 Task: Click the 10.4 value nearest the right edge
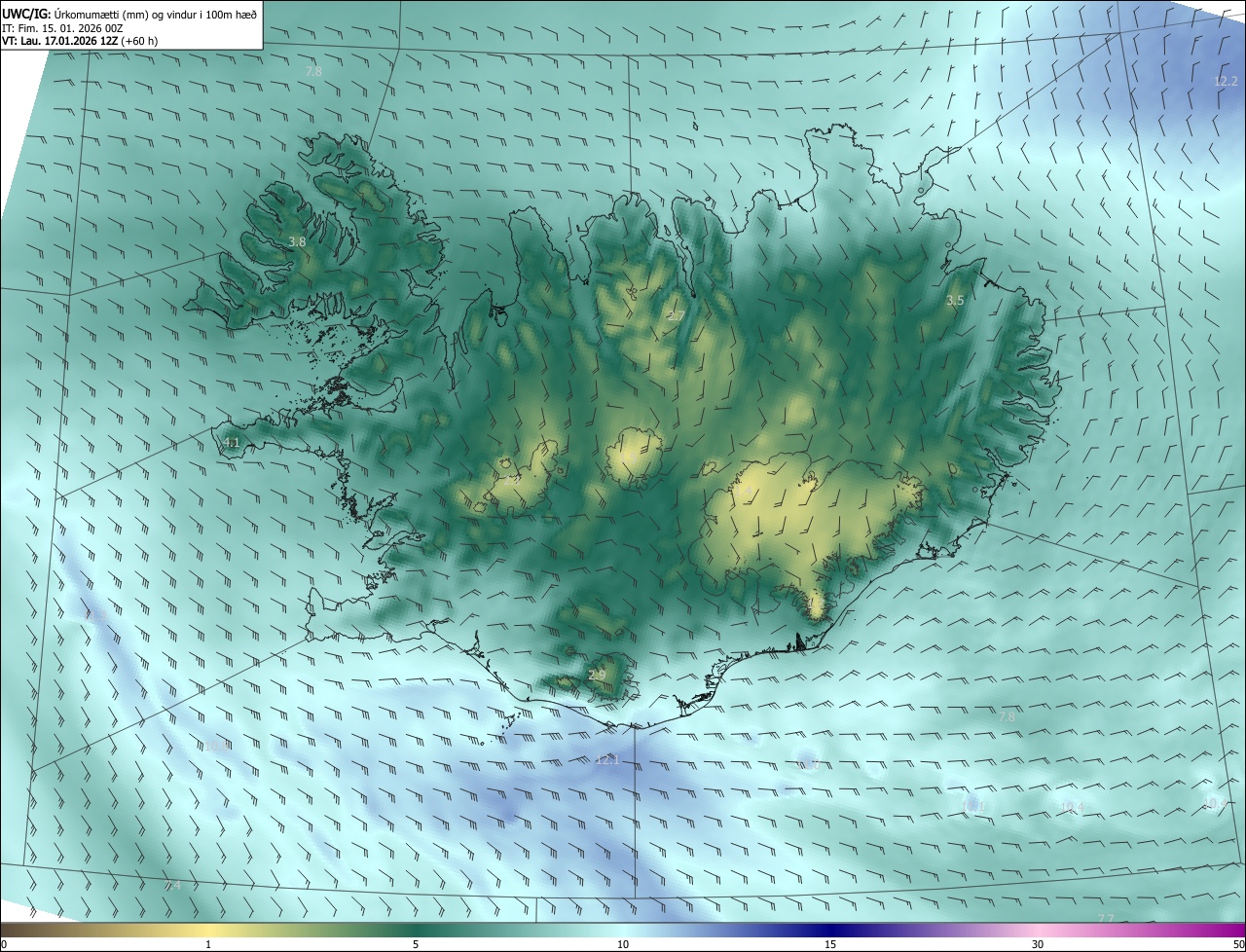pyautogui.click(x=1214, y=803)
